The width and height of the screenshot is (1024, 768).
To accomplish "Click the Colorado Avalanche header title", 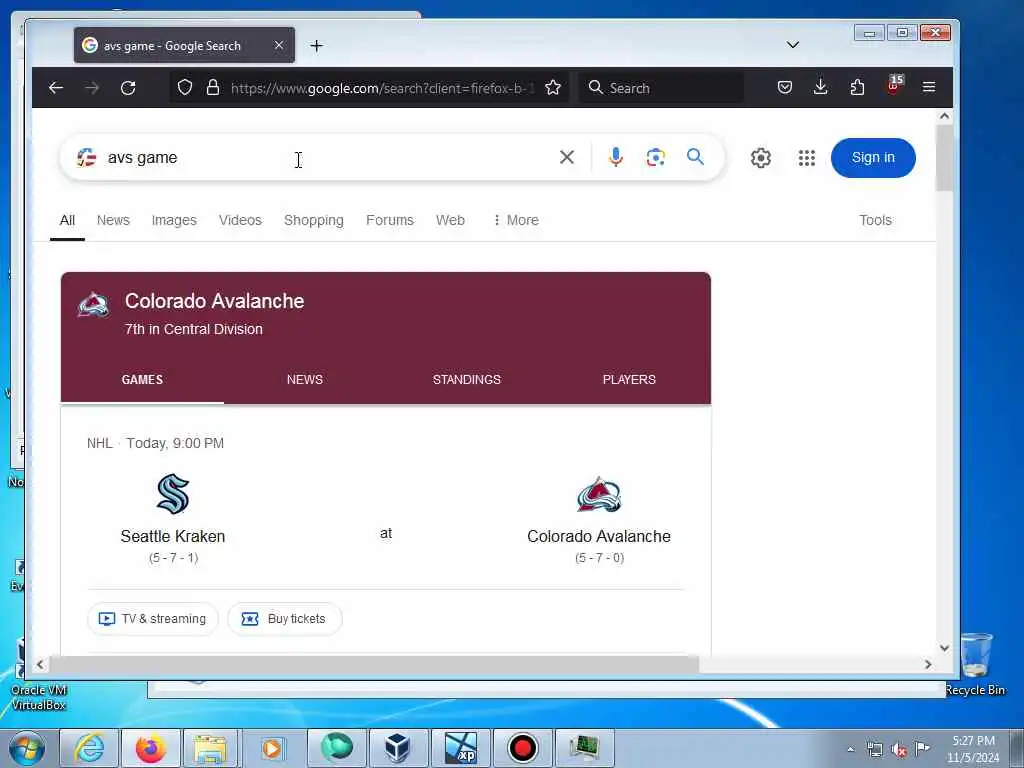I will coord(214,301).
